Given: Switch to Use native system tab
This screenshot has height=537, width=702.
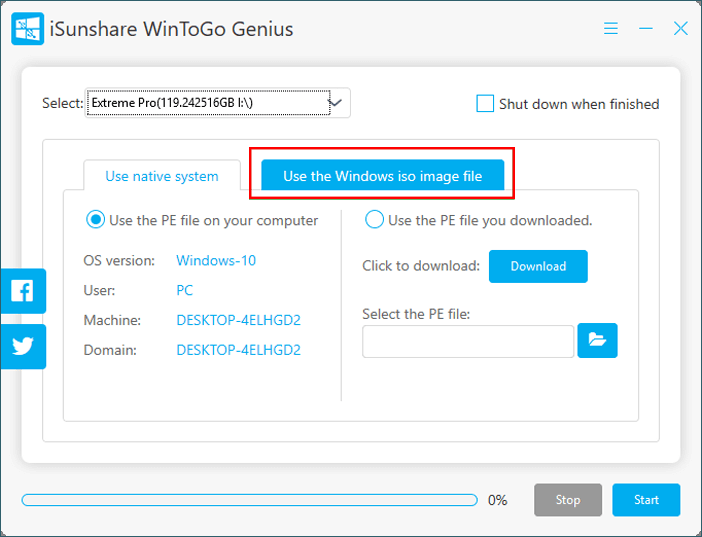Looking at the screenshot, I should pyautogui.click(x=162, y=176).
